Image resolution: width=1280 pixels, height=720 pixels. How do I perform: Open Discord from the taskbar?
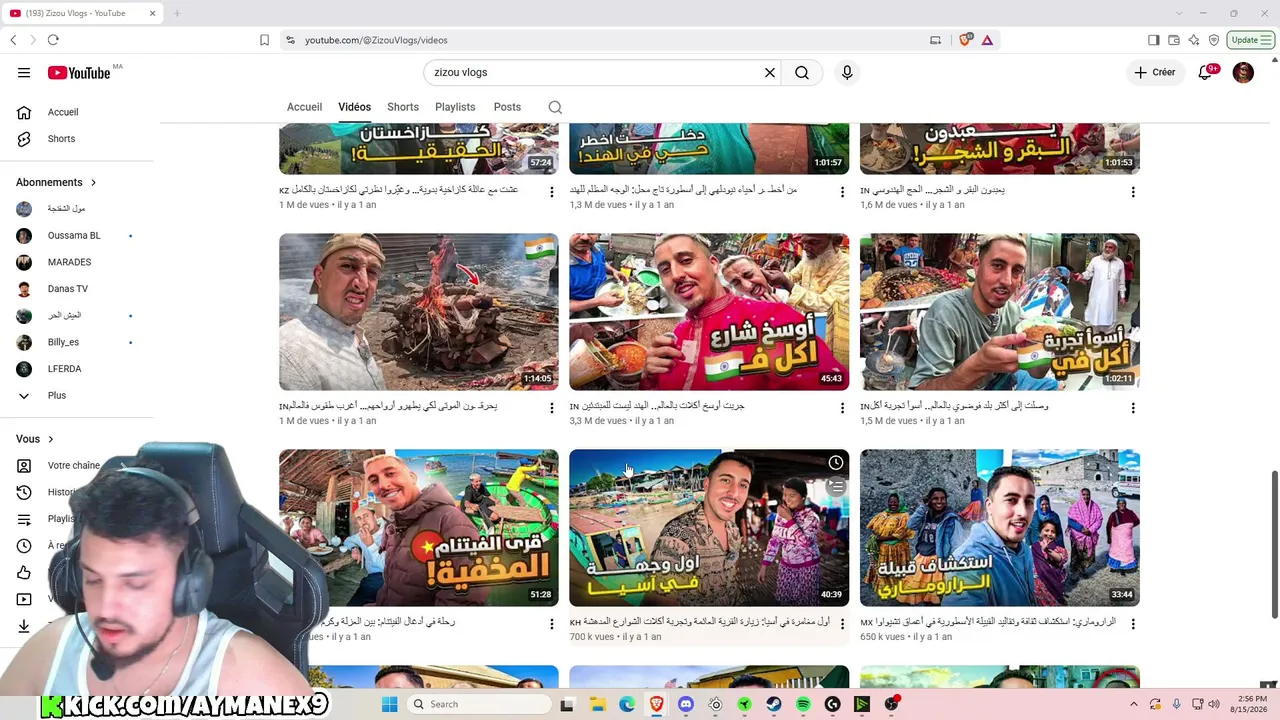pyautogui.click(x=686, y=704)
